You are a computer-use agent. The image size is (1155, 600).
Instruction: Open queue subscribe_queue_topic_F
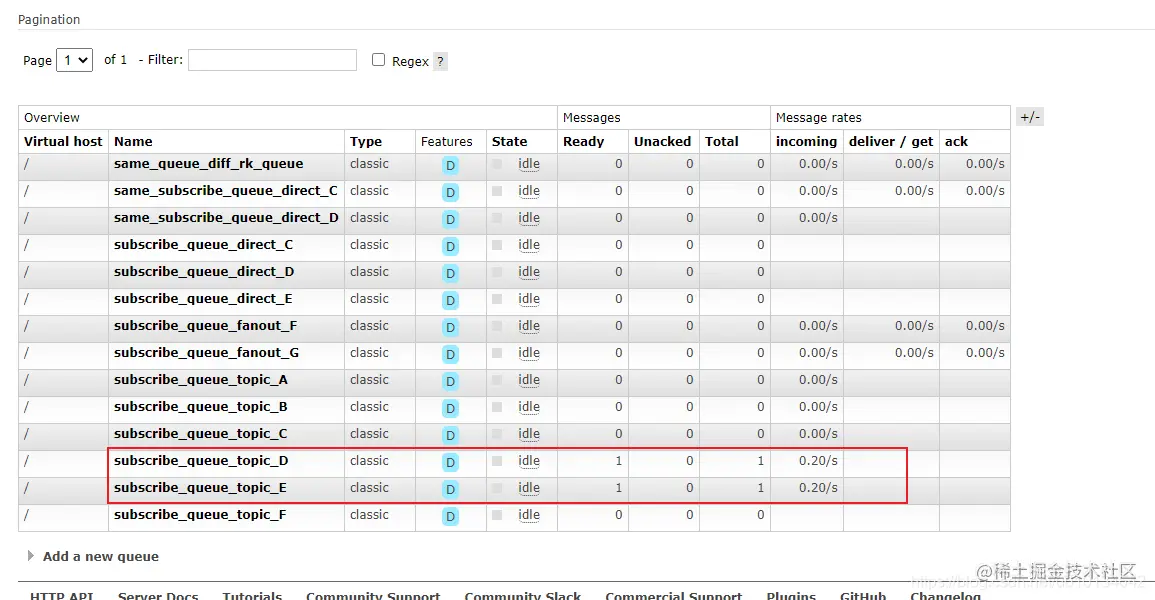pos(200,515)
